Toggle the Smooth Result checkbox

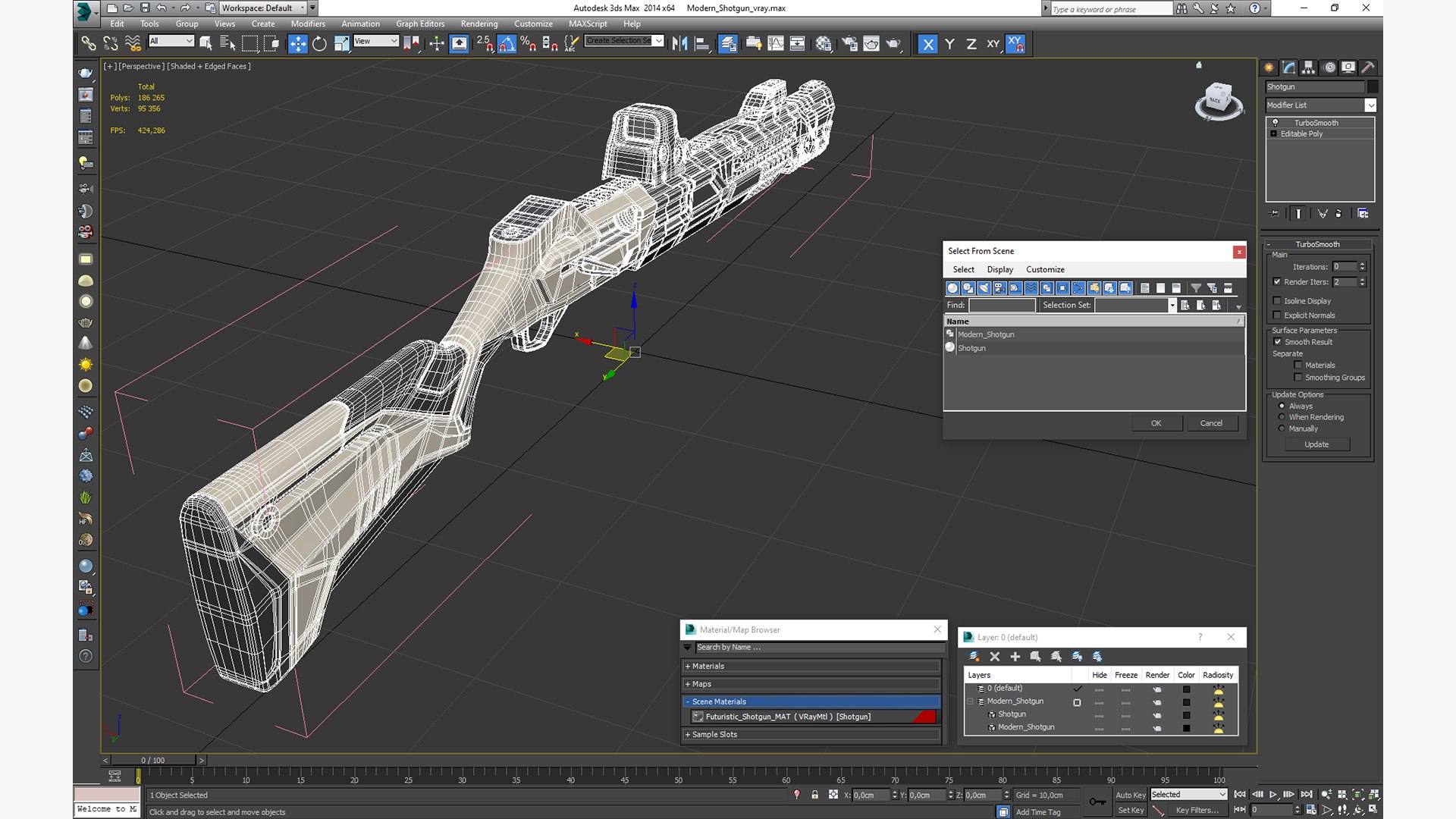tap(1278, 342)
